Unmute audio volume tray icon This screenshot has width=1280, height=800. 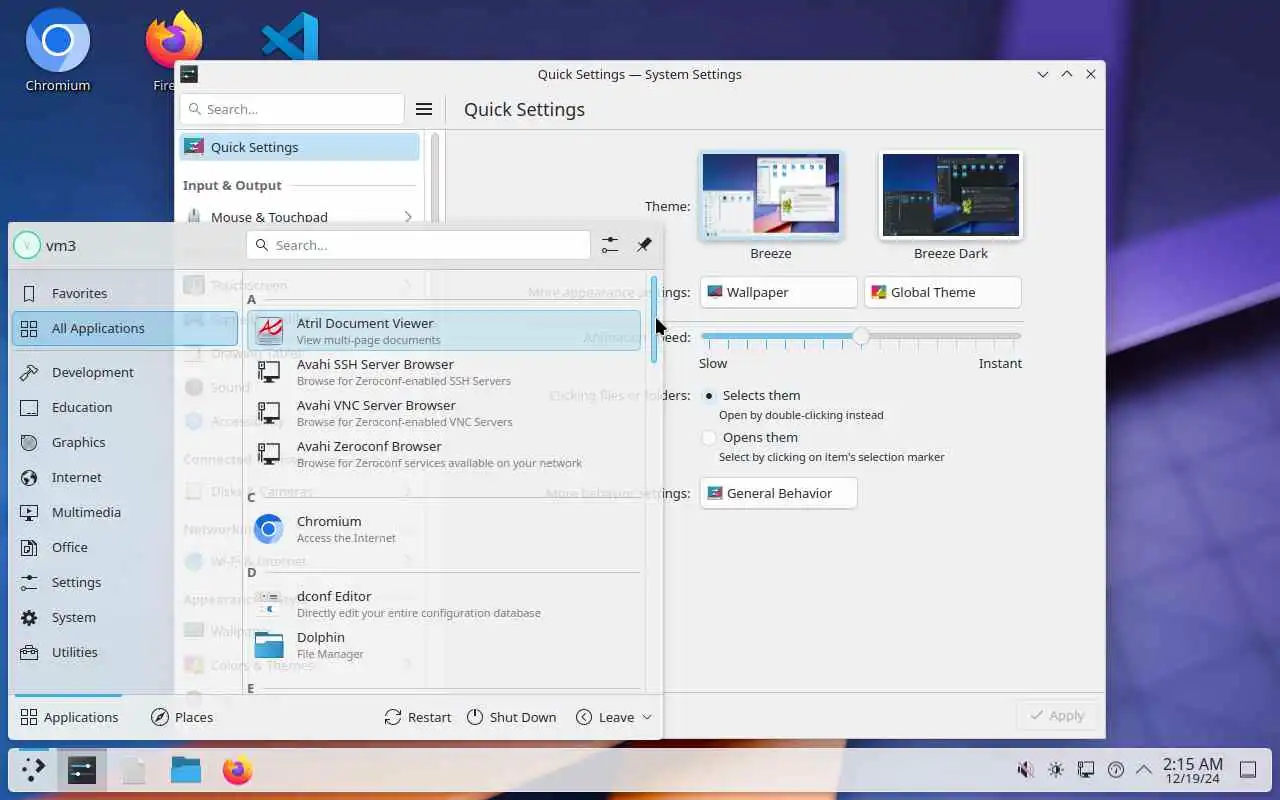pos(1025,770)
